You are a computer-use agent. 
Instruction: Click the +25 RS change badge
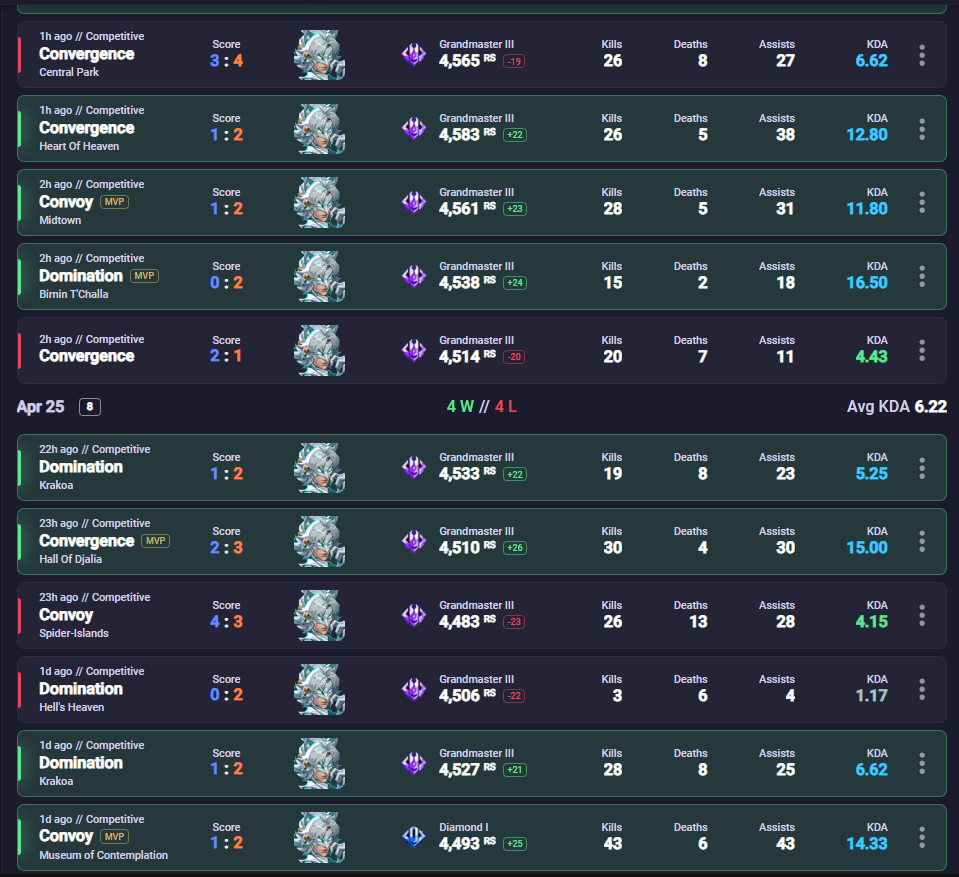tap(515, 844)
